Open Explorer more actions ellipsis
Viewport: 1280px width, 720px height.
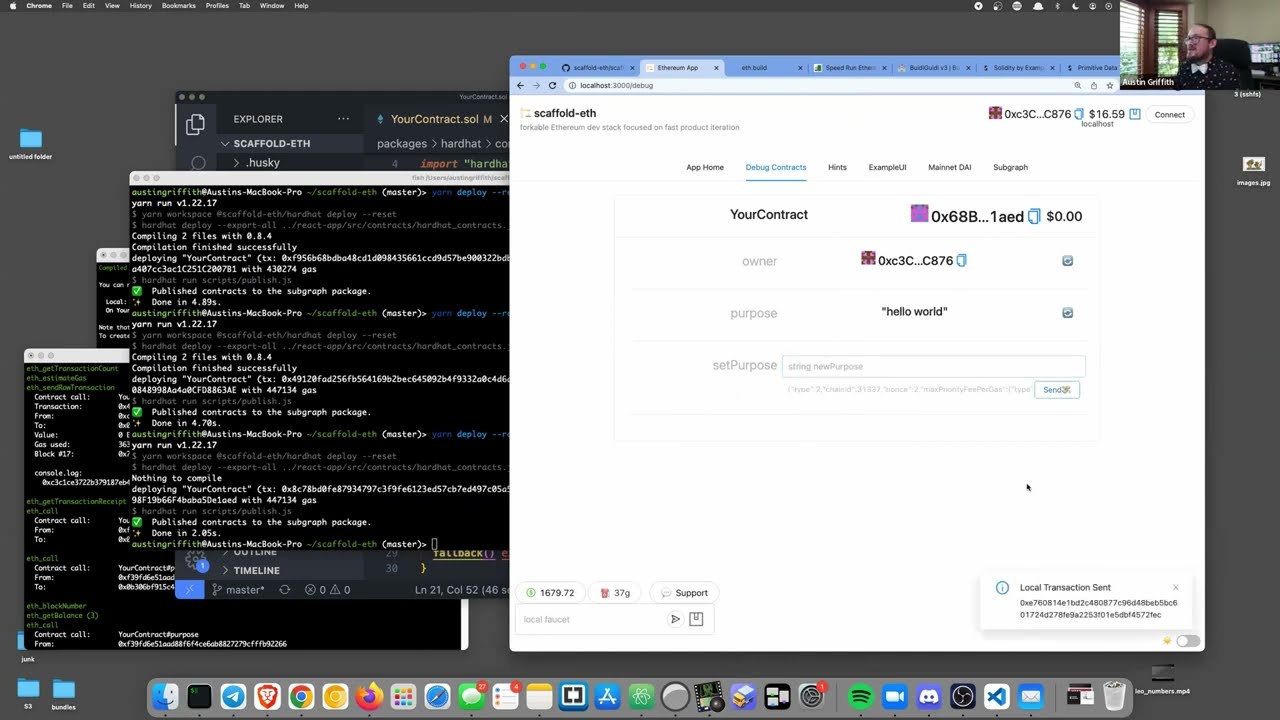[x=343, y=119]
